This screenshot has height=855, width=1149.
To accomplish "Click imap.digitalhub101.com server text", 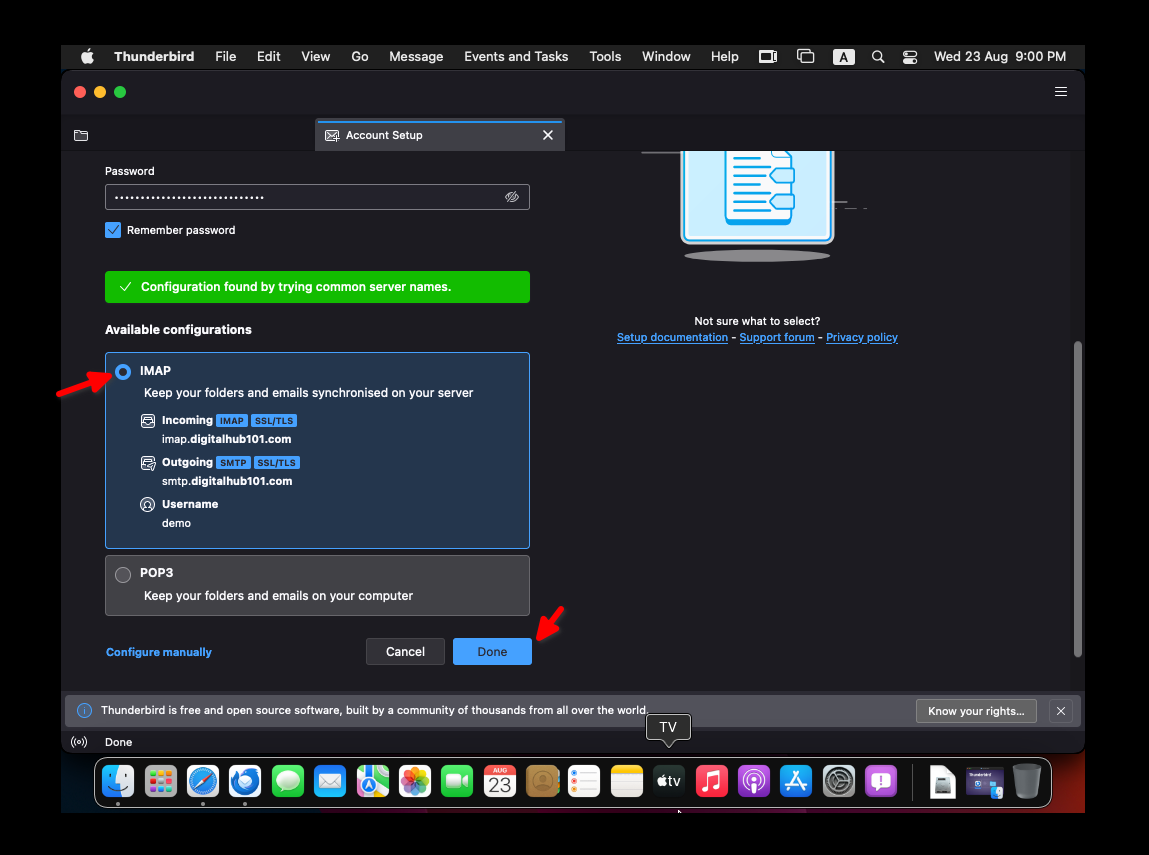I will pos(226,439).
